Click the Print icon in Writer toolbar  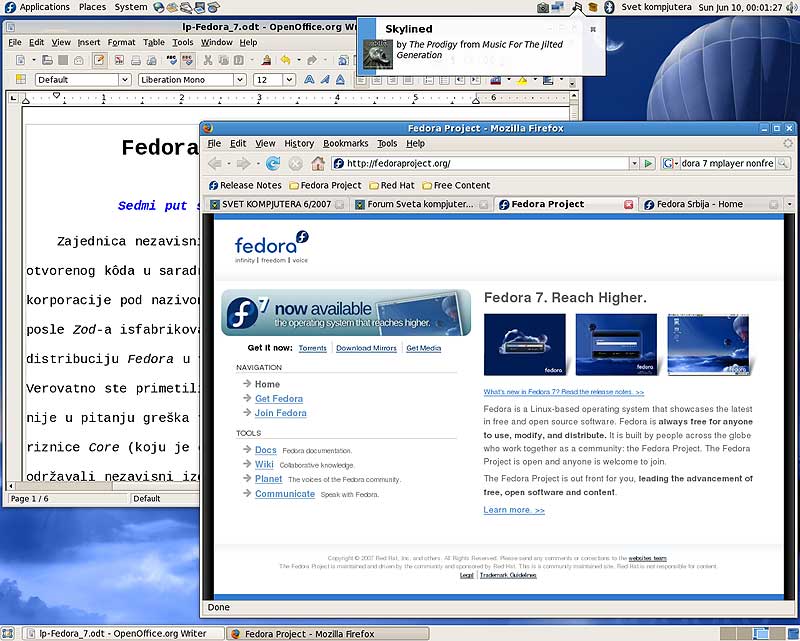click(136, 60)
